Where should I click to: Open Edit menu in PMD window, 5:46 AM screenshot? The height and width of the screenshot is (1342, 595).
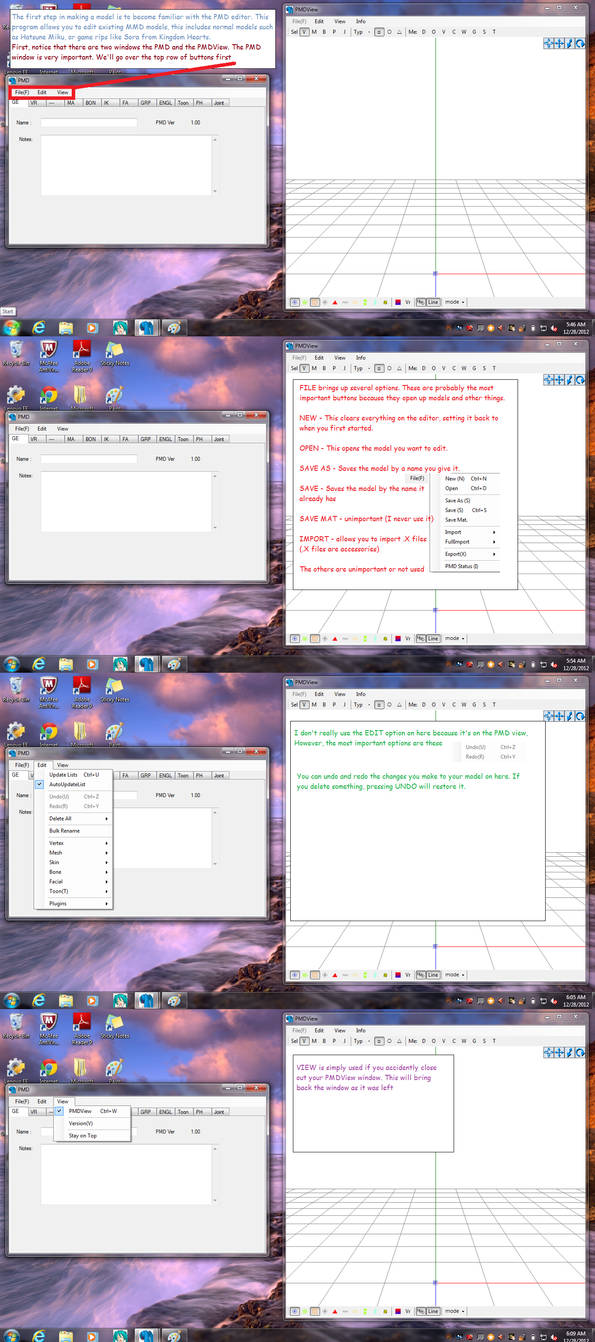42,92
